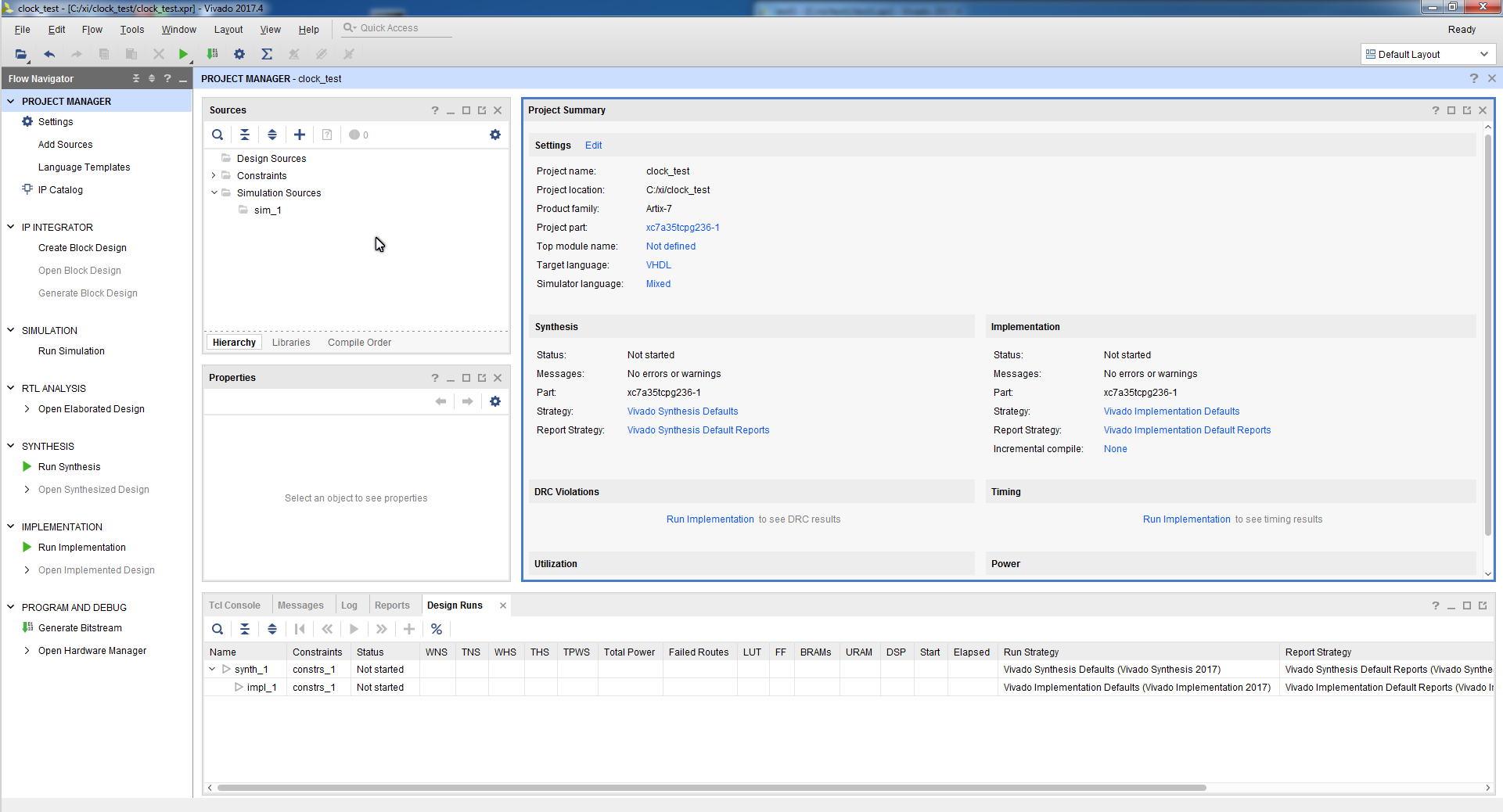Expand all in Sources panel

click(x=272, y=135)
